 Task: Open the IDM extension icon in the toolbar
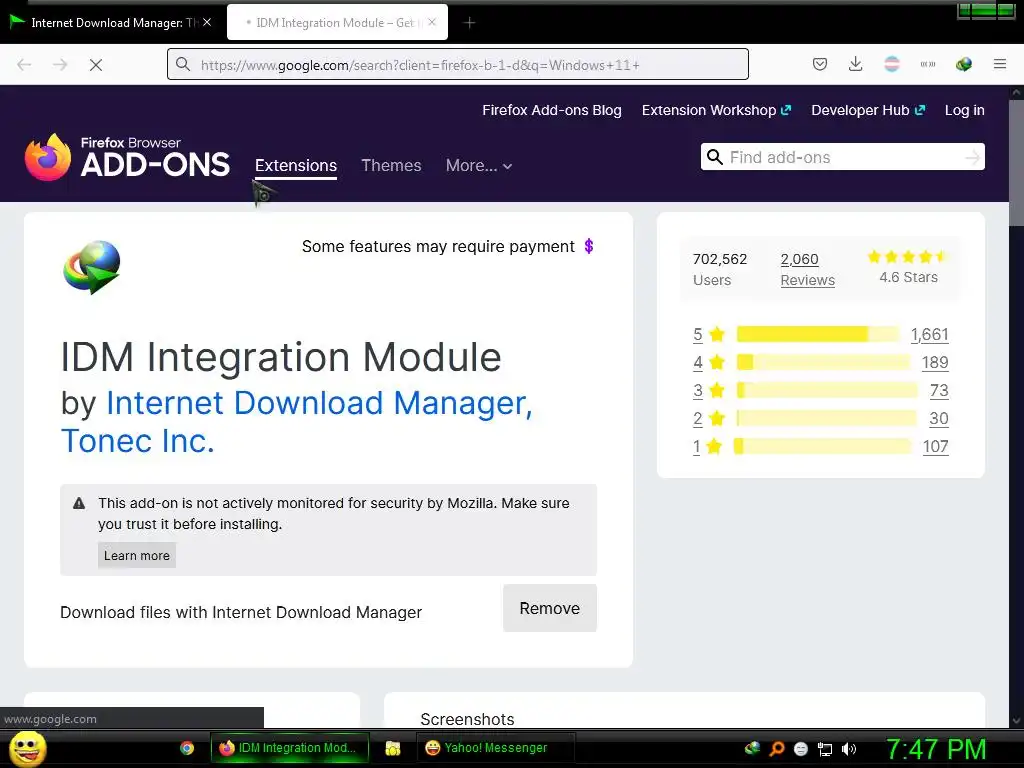tap(963, 64)
